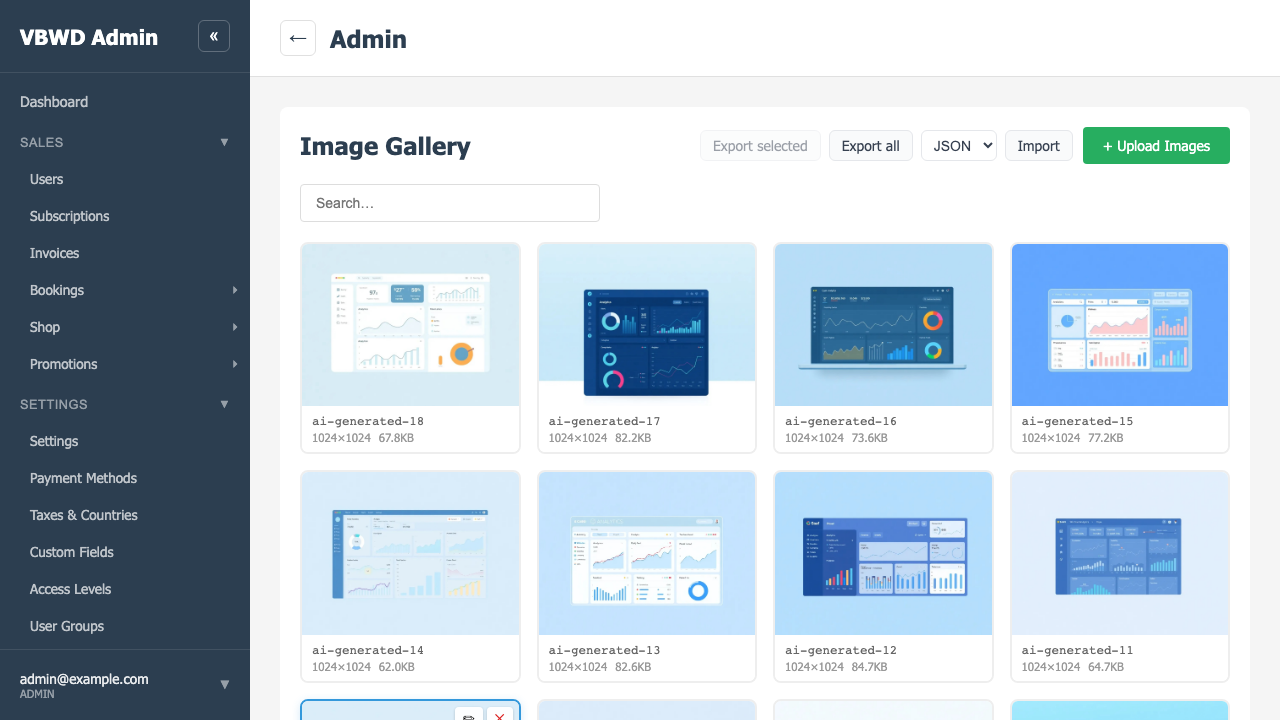Open Payment Methods page
1280x720 pixels.
(125, 478)
